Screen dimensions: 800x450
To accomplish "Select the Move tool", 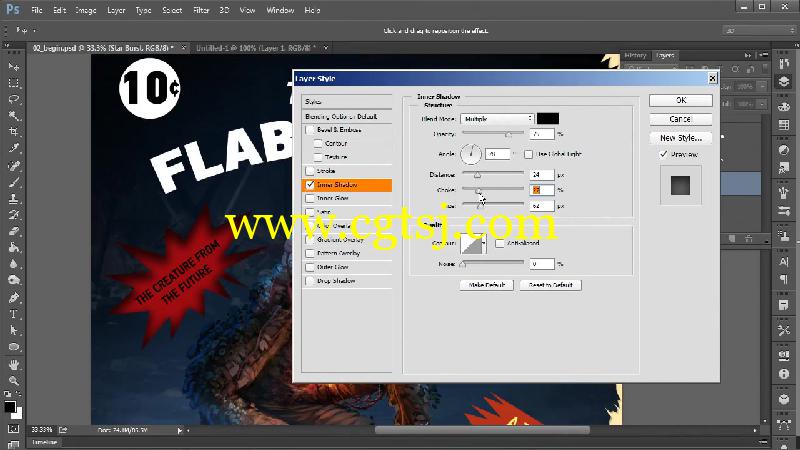I will 14,67.
